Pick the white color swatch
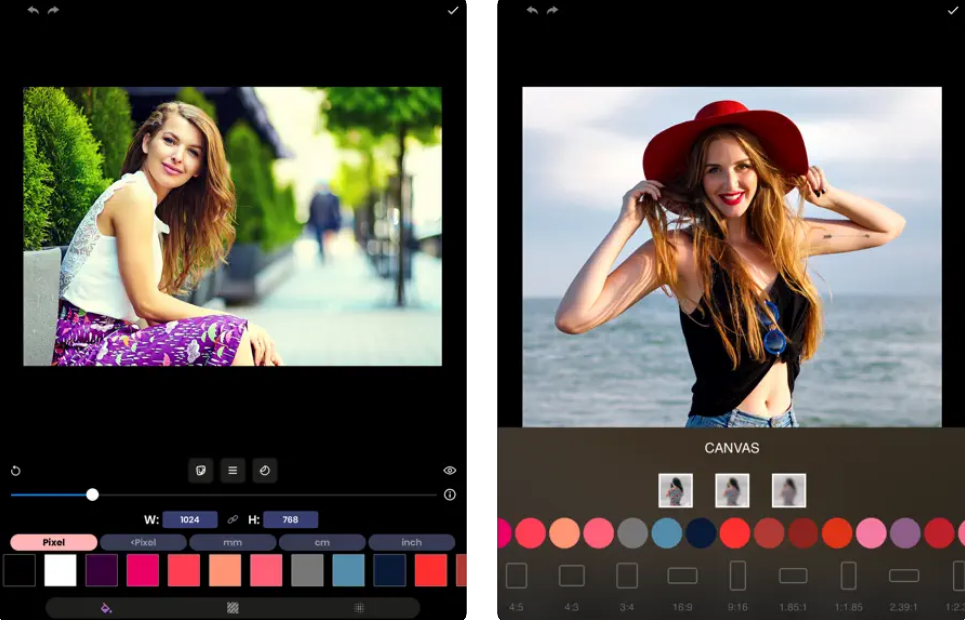Image resolution: width=965 pixels, height=620 pixels. (x=60, y=570)
